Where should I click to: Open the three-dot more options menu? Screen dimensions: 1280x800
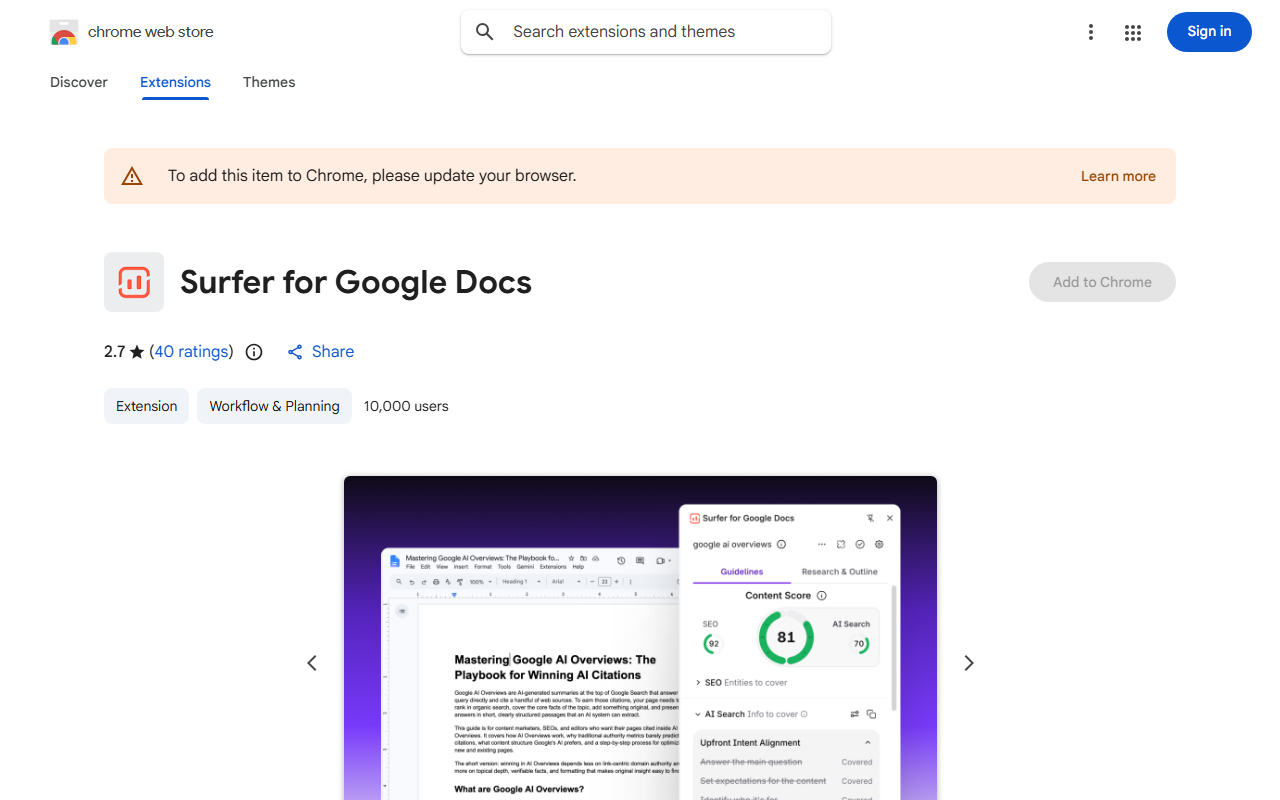tap(1091, 32)
